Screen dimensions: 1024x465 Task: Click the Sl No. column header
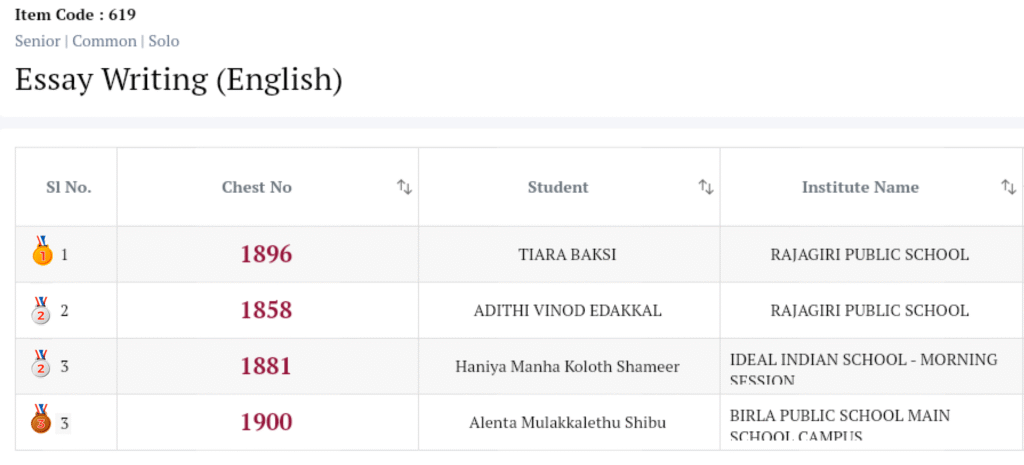[68, 187]
